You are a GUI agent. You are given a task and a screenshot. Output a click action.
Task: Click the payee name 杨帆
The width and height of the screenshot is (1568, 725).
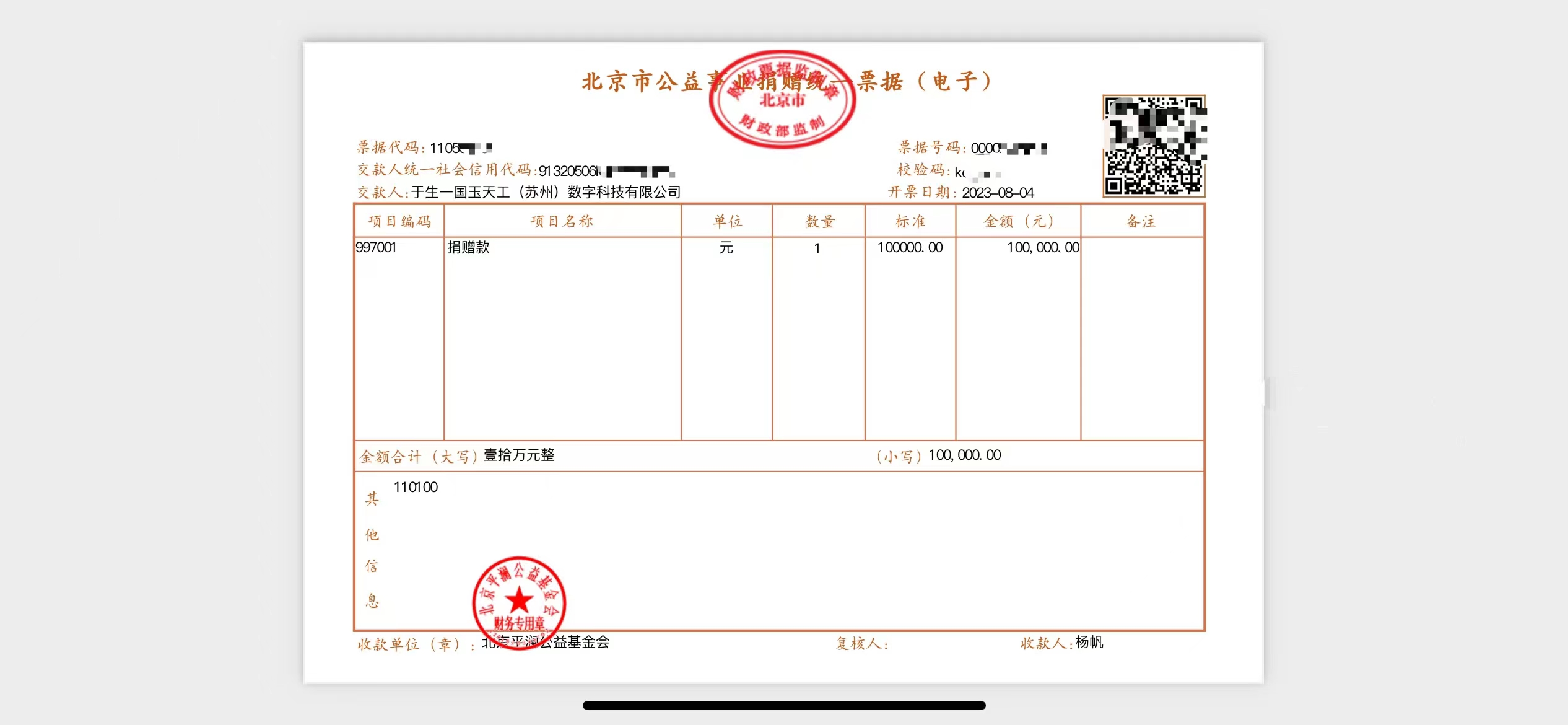(x=1089, y=642)
